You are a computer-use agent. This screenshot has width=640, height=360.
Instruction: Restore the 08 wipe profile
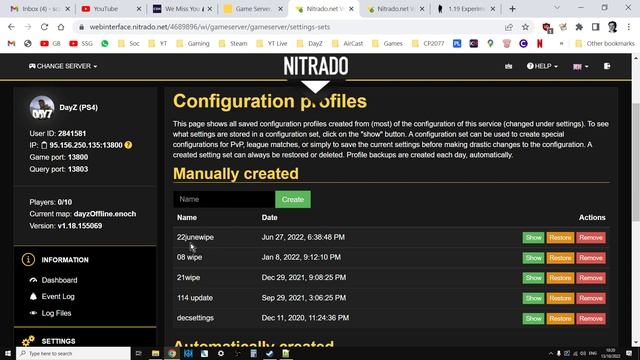tap(560, 258)
